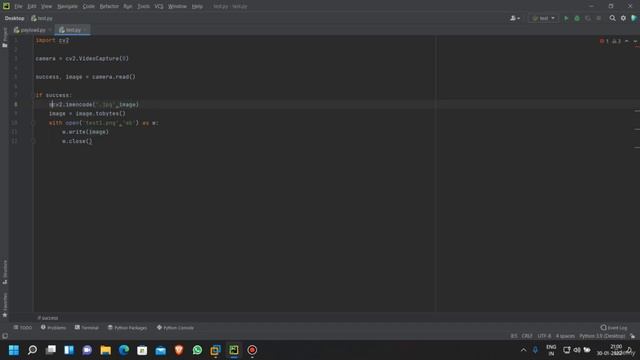Open the Run menu

coord(128,7)
